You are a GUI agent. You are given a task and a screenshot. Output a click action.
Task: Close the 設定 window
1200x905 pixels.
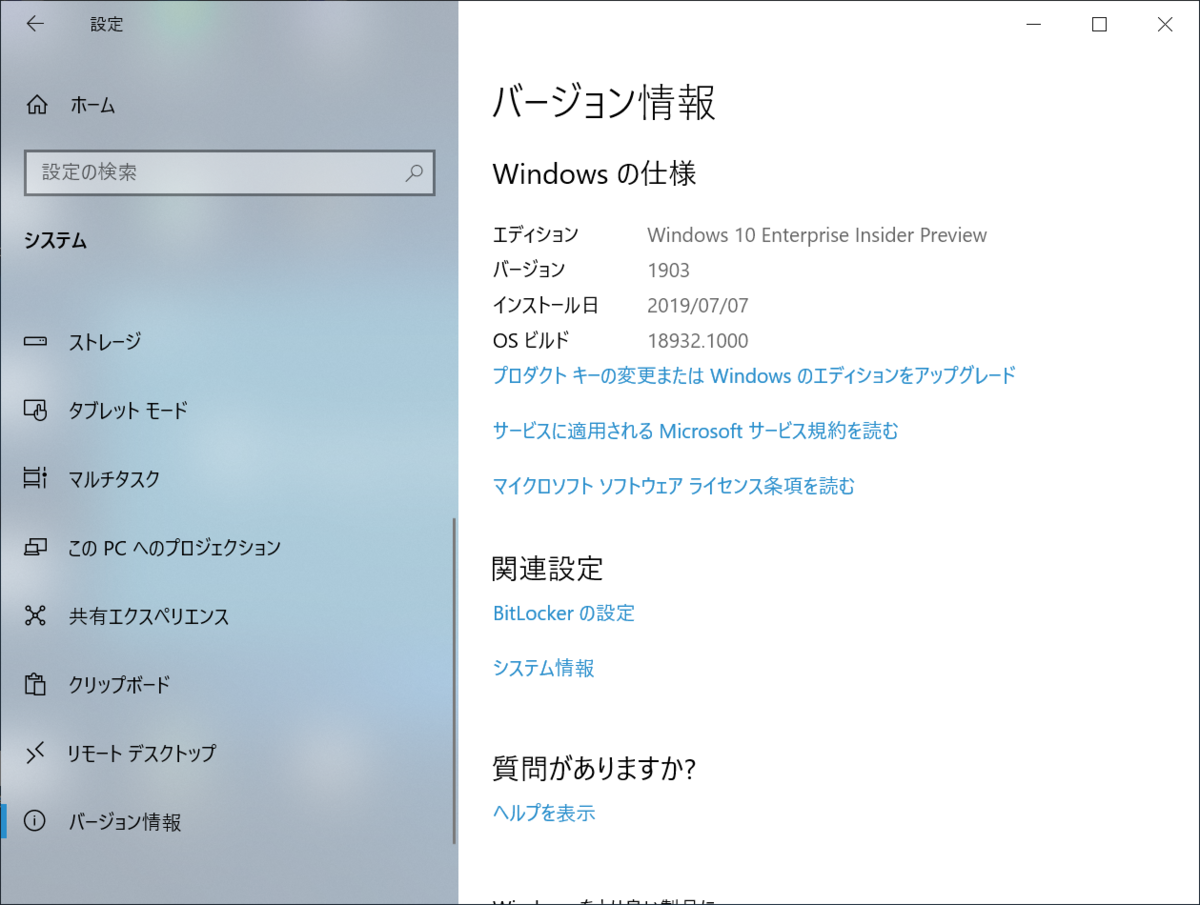(1165, 25)
